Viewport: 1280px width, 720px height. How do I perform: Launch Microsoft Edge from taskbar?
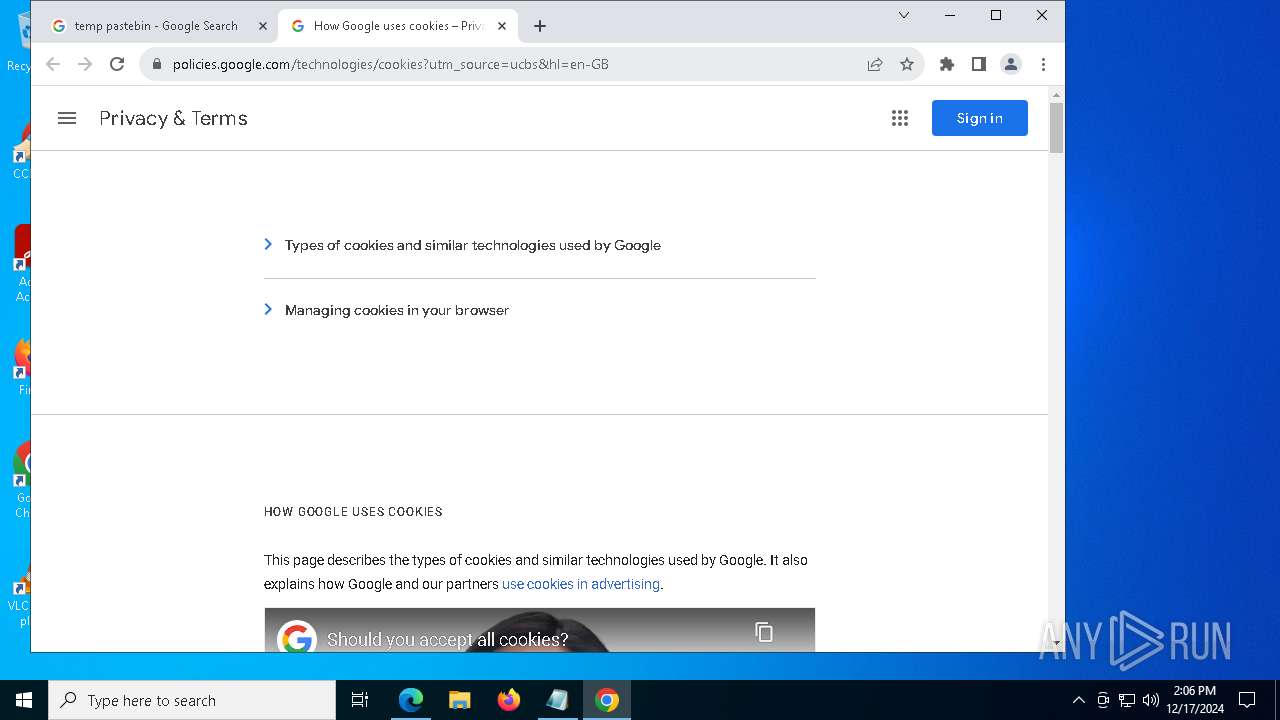point(411,700)
